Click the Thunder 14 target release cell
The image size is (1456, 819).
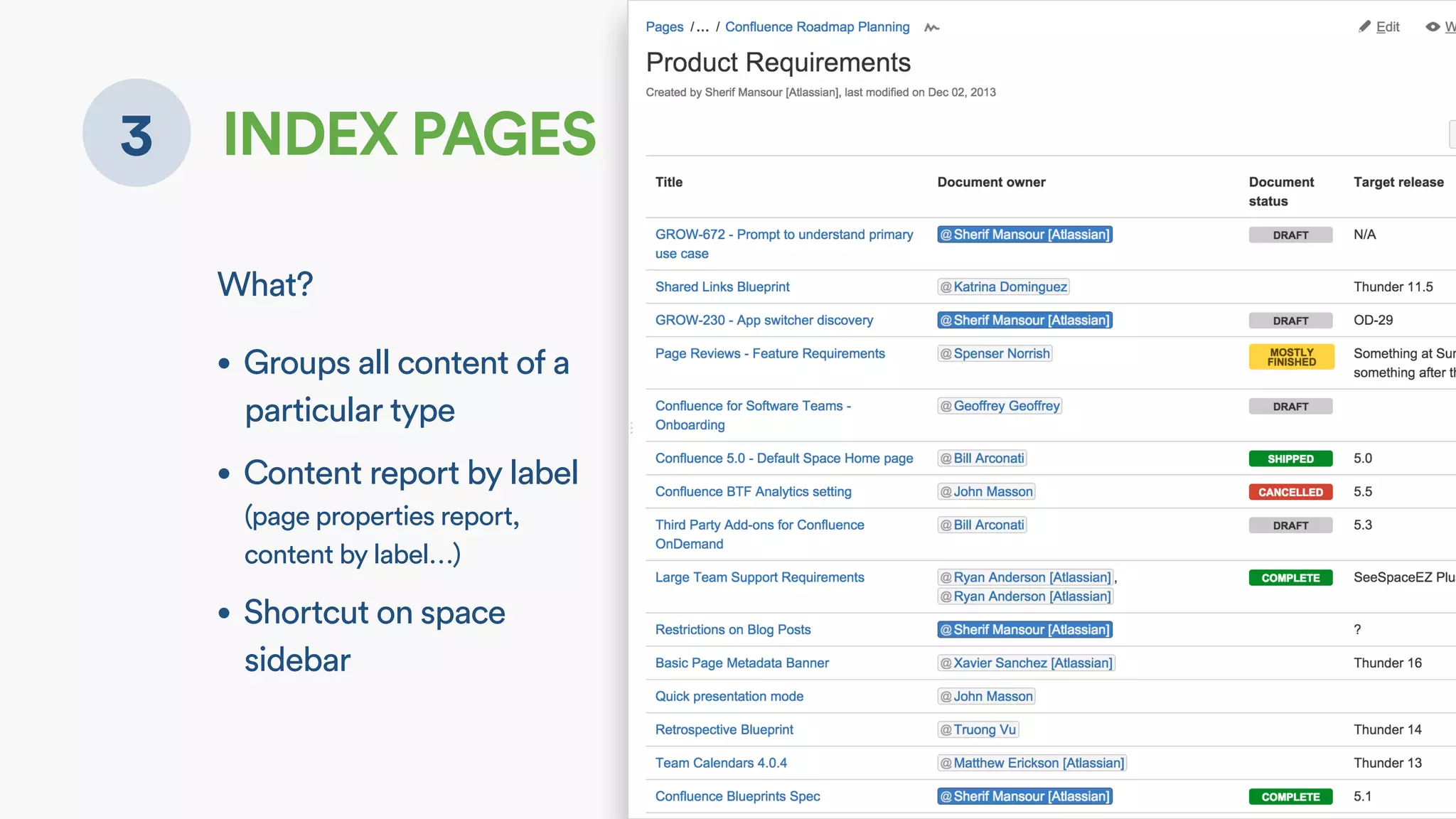[1387, 729]
